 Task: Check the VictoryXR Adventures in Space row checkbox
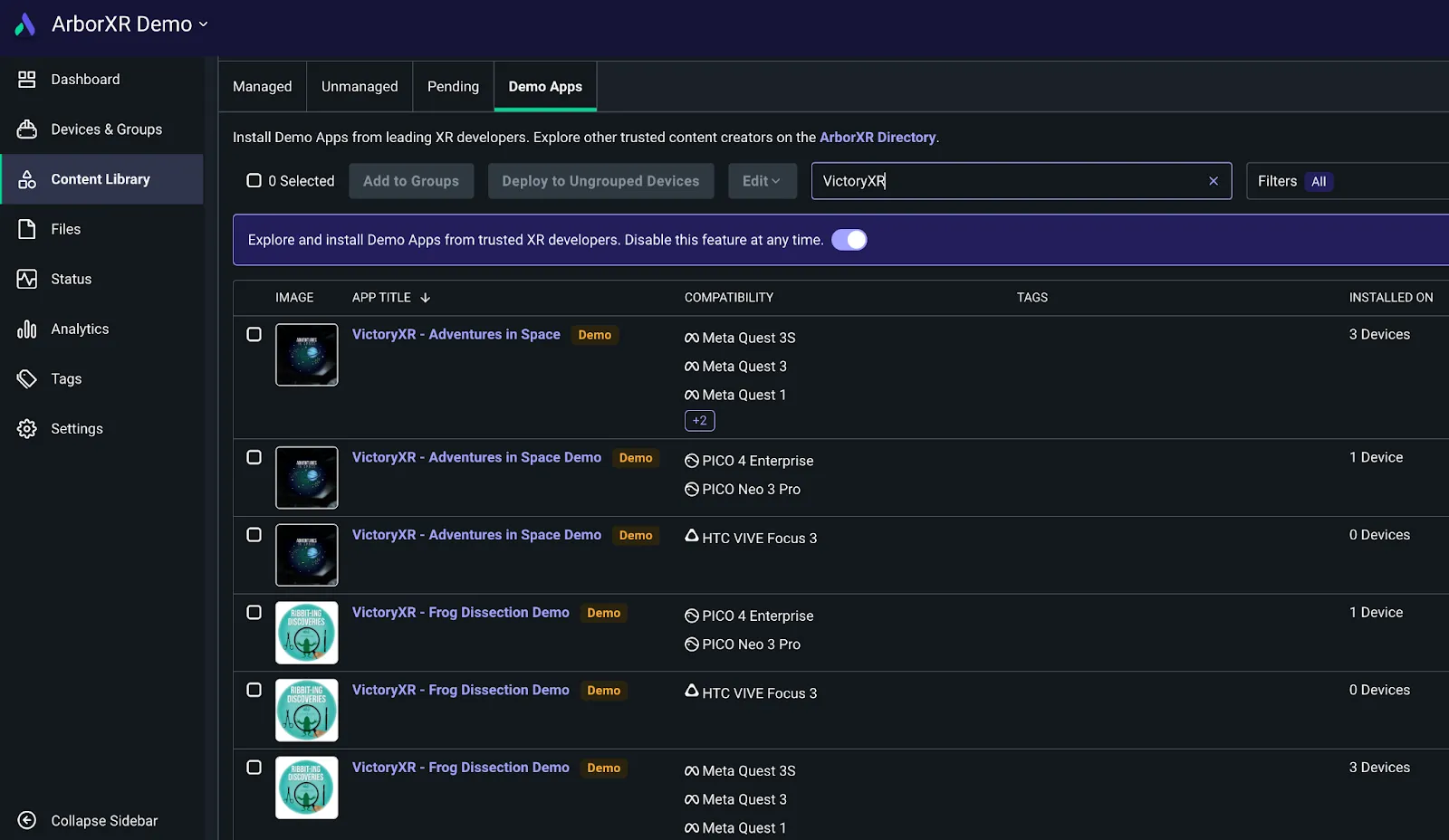click(254, 334)
